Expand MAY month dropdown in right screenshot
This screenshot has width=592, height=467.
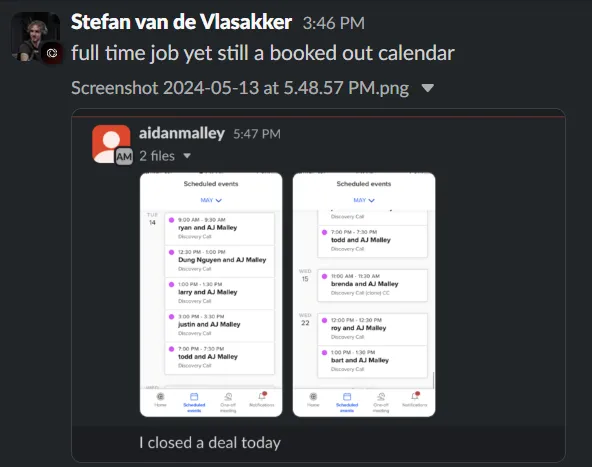pyautogui.click(x=364, y=200)
